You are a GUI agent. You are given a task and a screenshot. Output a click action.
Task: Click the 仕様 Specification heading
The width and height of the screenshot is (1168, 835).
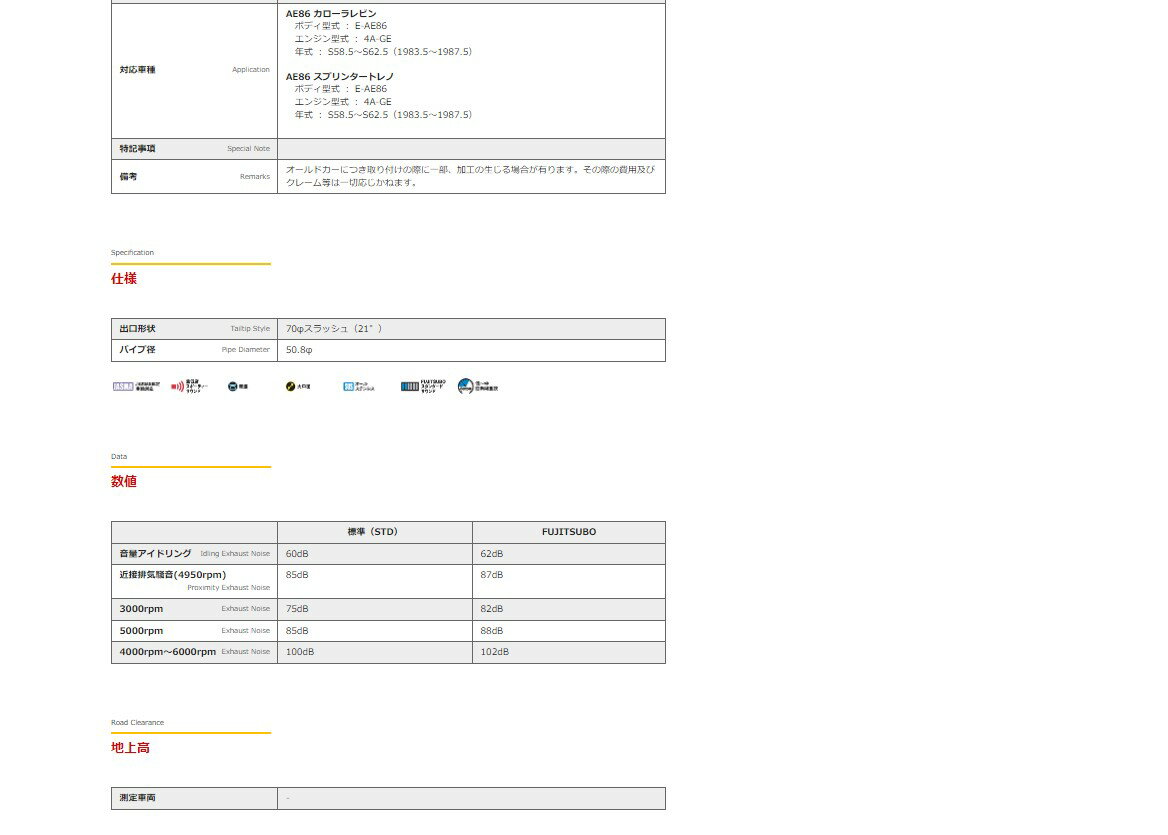pyautogui.click(x=124, y=279)
